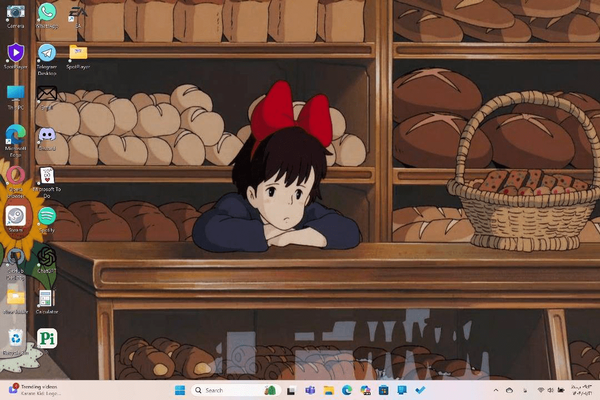This screenshot has width=600, height=400.
Task: Open Spotify desktop icon
Action: pos(47,219)
